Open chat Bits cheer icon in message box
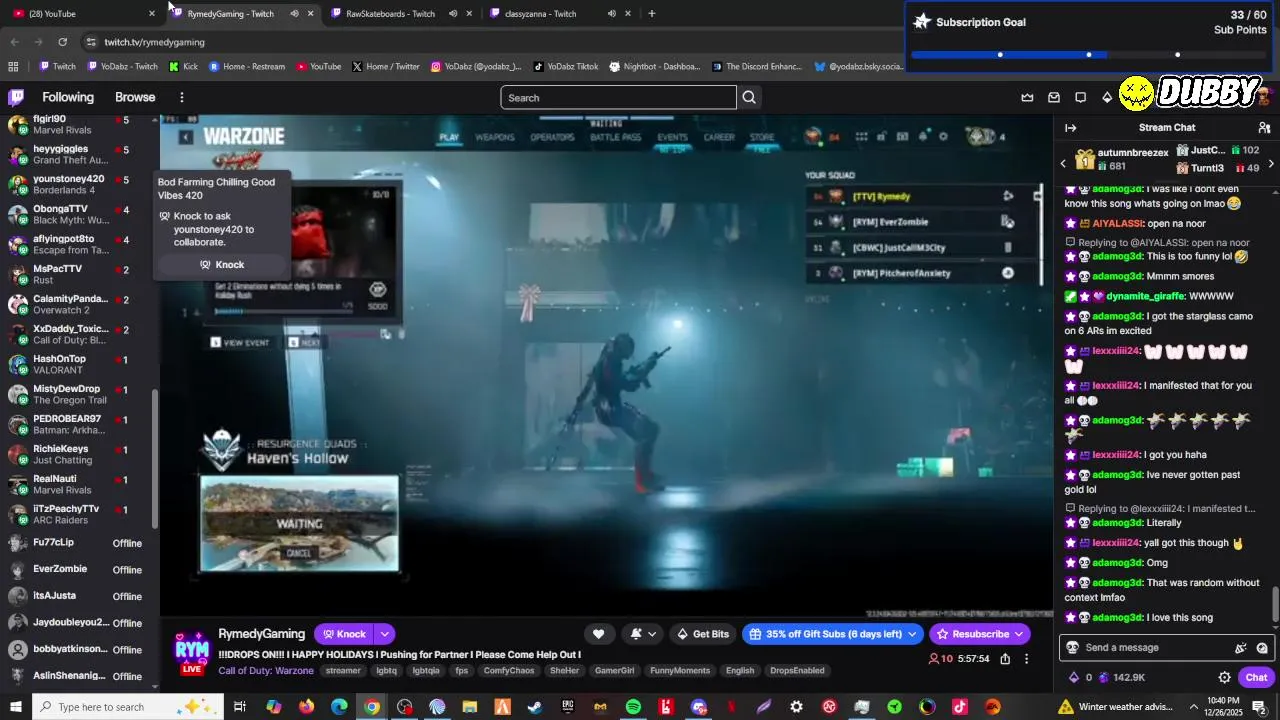1280x720 pixels. (1241, 648)
